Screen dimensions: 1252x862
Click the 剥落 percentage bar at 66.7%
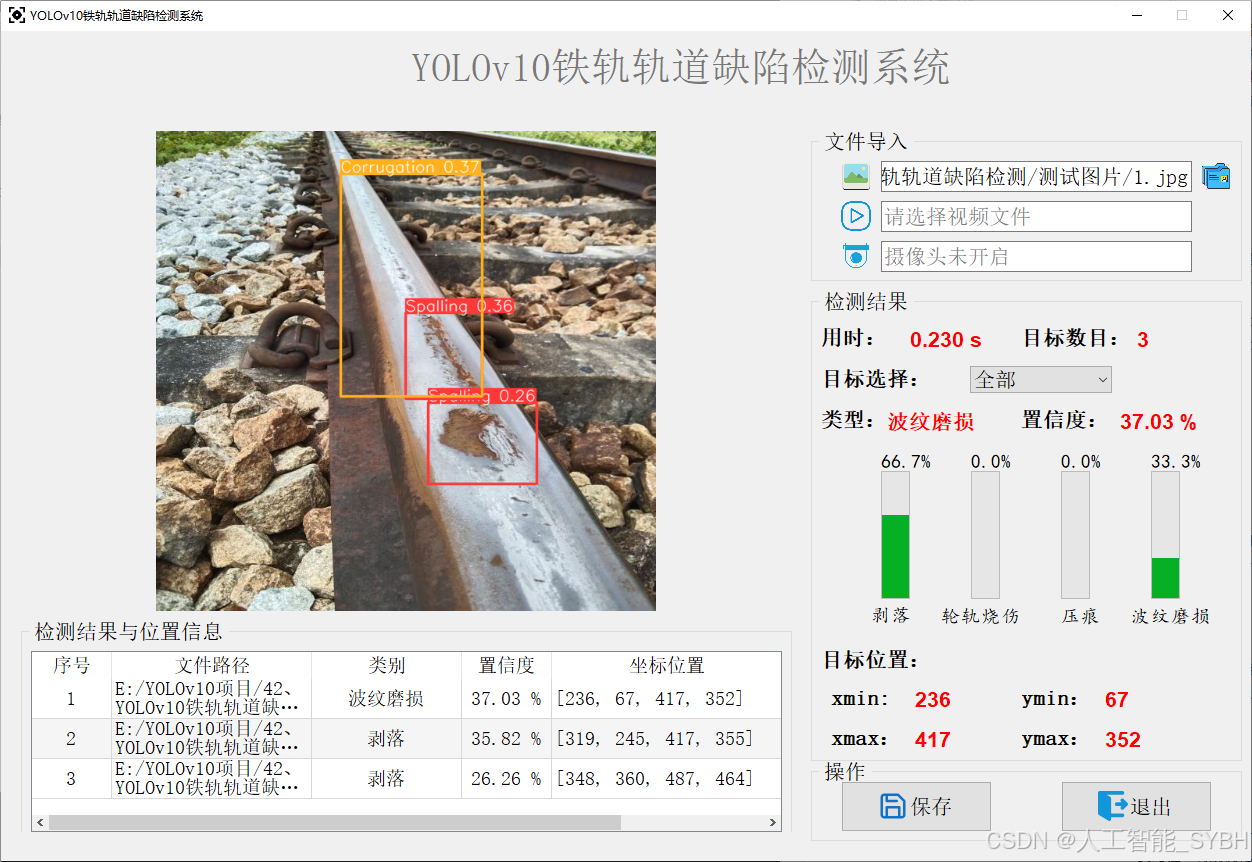pyautogui.click(x=895, y=535)
